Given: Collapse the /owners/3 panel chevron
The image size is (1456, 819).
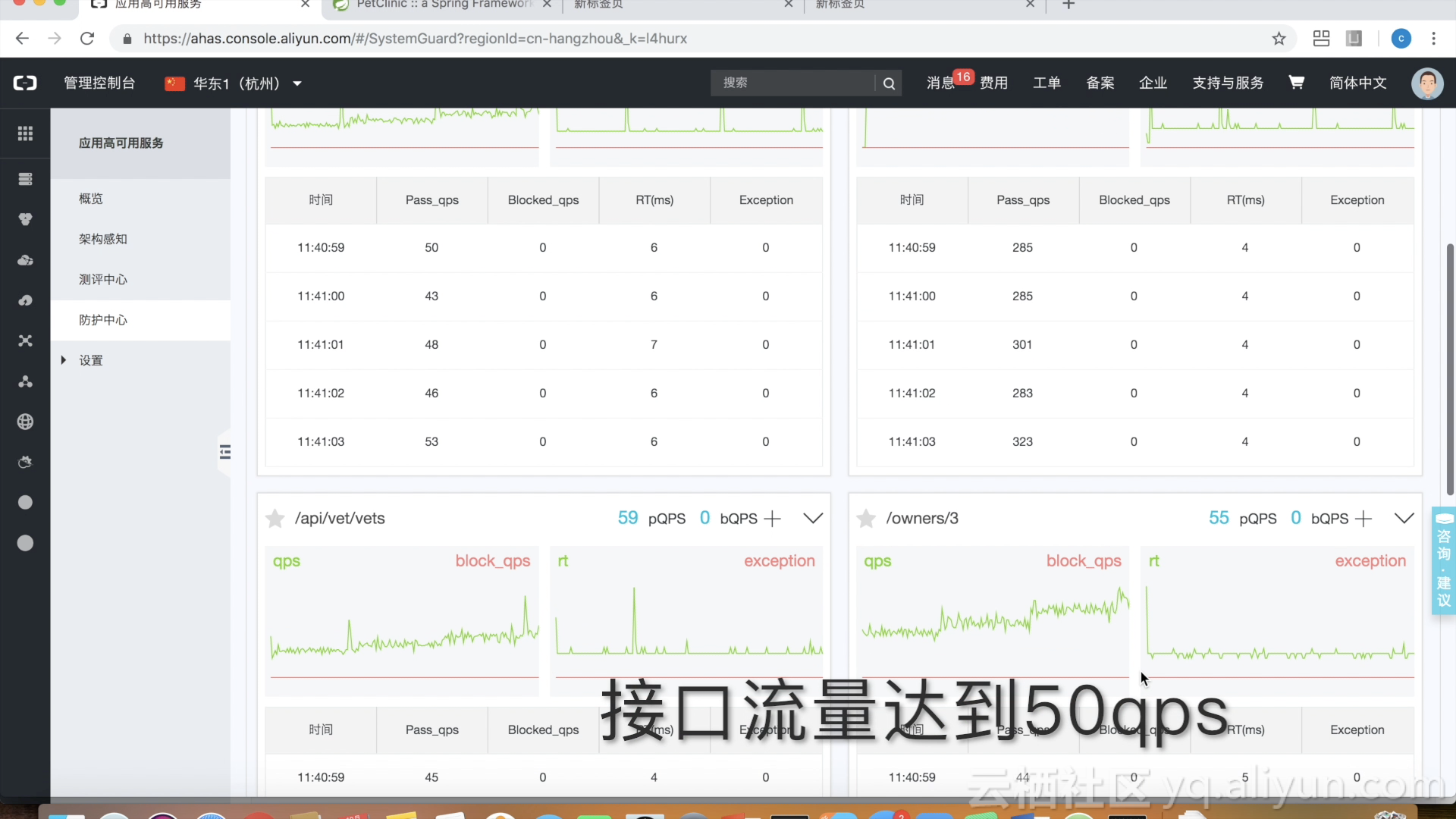Looking at the screenshot, I should coord(1404,519).
